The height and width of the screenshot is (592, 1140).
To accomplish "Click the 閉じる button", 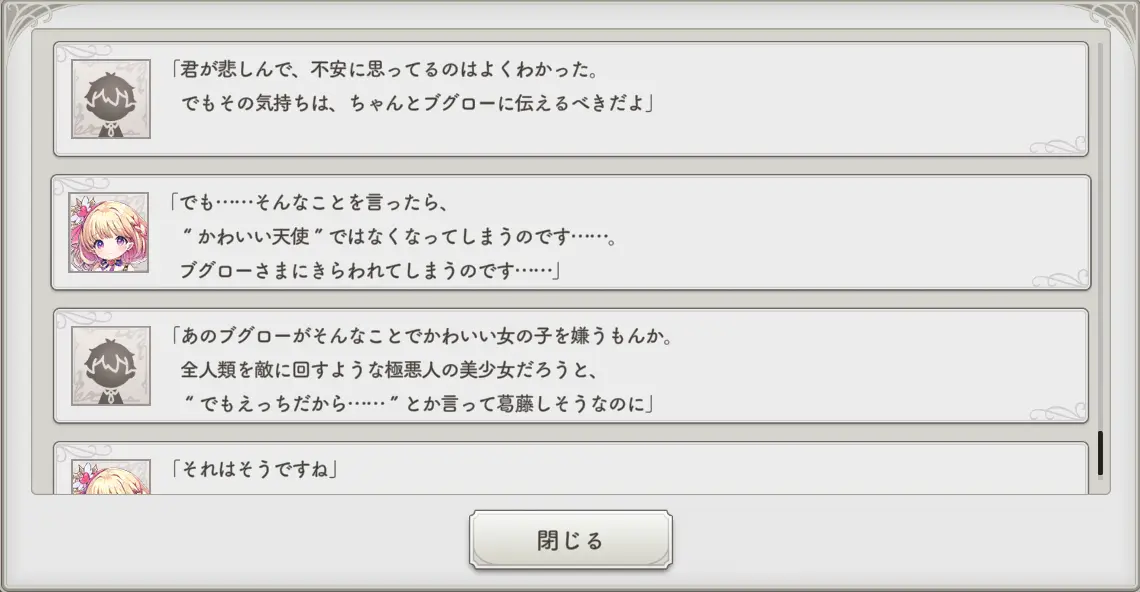I will tap(571, 540).
